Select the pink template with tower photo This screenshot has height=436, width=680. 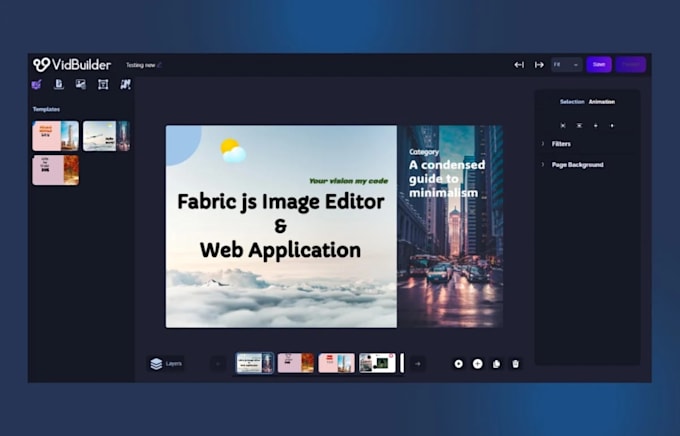coord(56,136)
